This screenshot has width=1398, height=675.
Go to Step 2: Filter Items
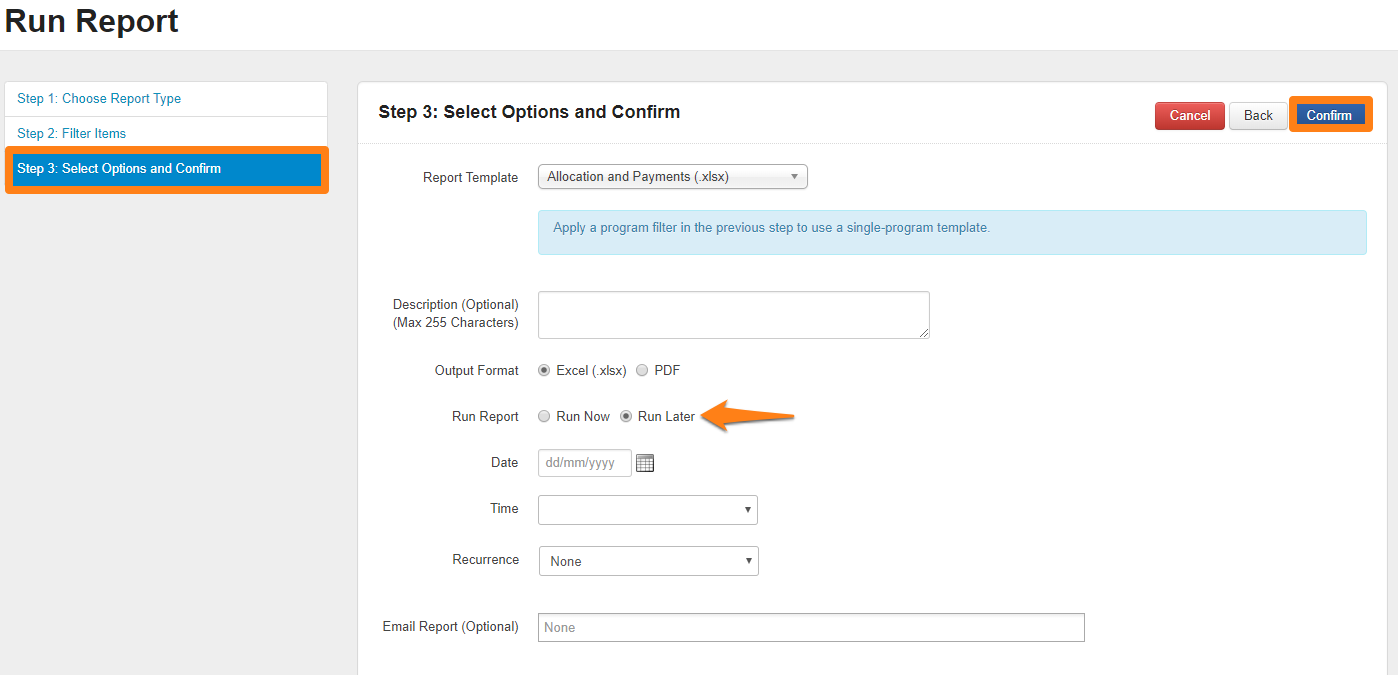(72, 134)
